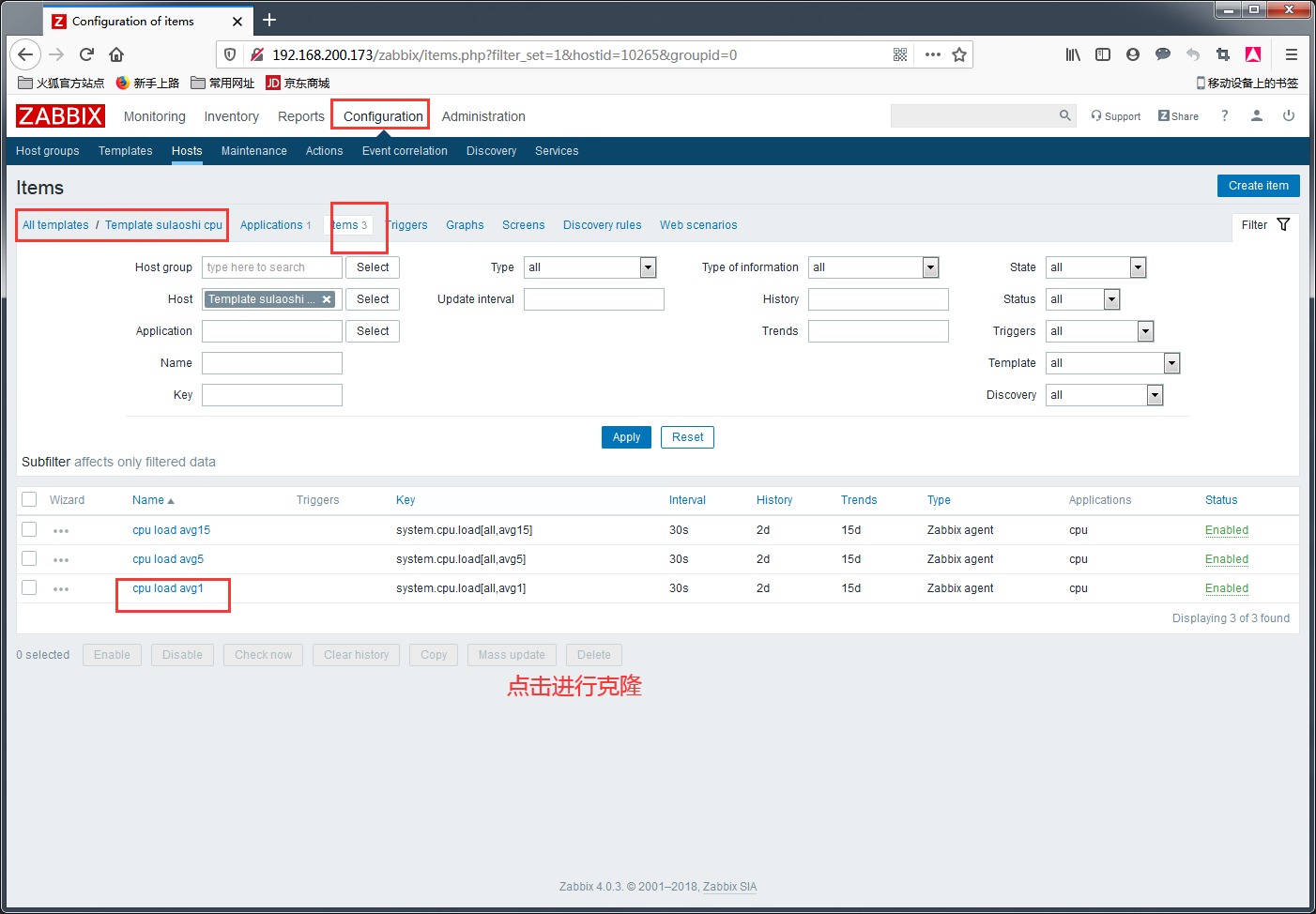
Task: Click the Zabbix search magnifier
Action: click(x=1064, y=115)
